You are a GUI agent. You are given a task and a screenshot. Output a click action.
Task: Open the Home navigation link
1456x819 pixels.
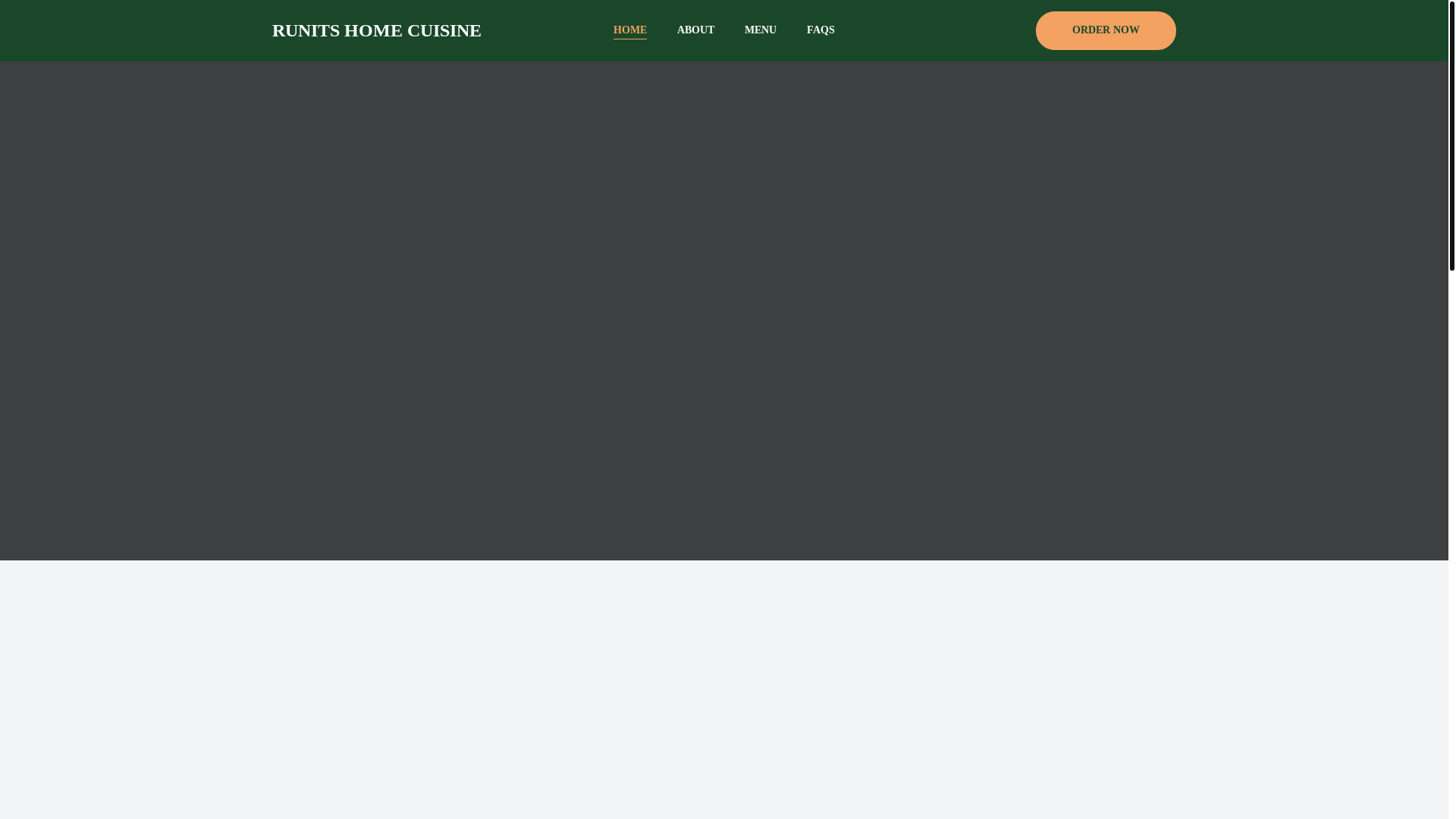coord(629,30)
